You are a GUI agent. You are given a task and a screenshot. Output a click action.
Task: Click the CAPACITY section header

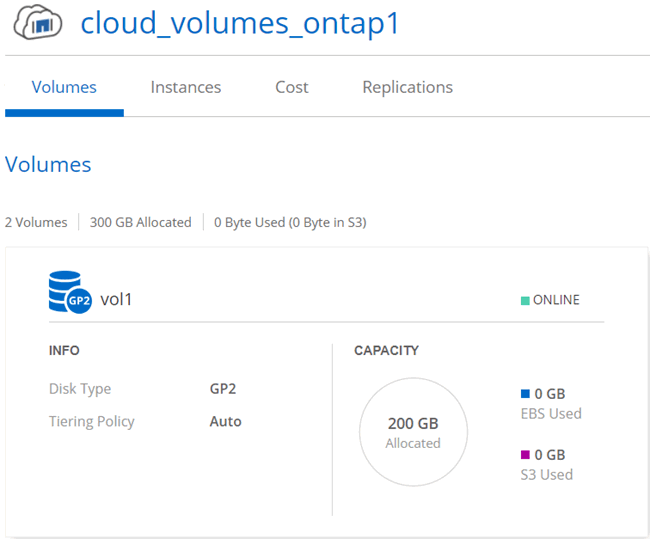[x=386, y=351]
